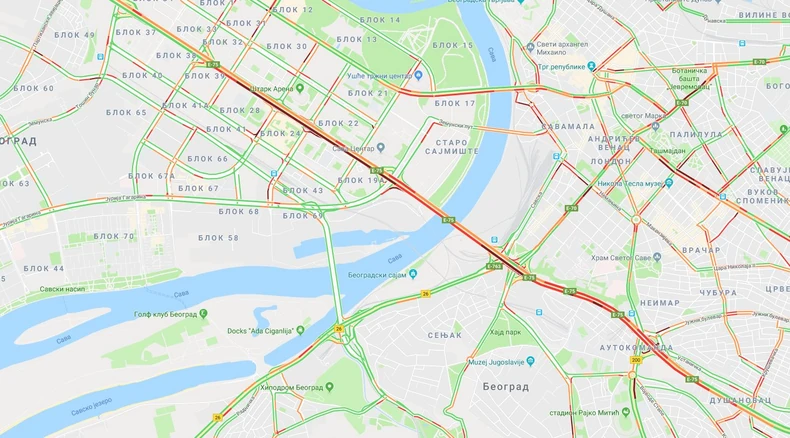
Task: Click the Хиподром Београд green marker
Action: tap(330, 387)
